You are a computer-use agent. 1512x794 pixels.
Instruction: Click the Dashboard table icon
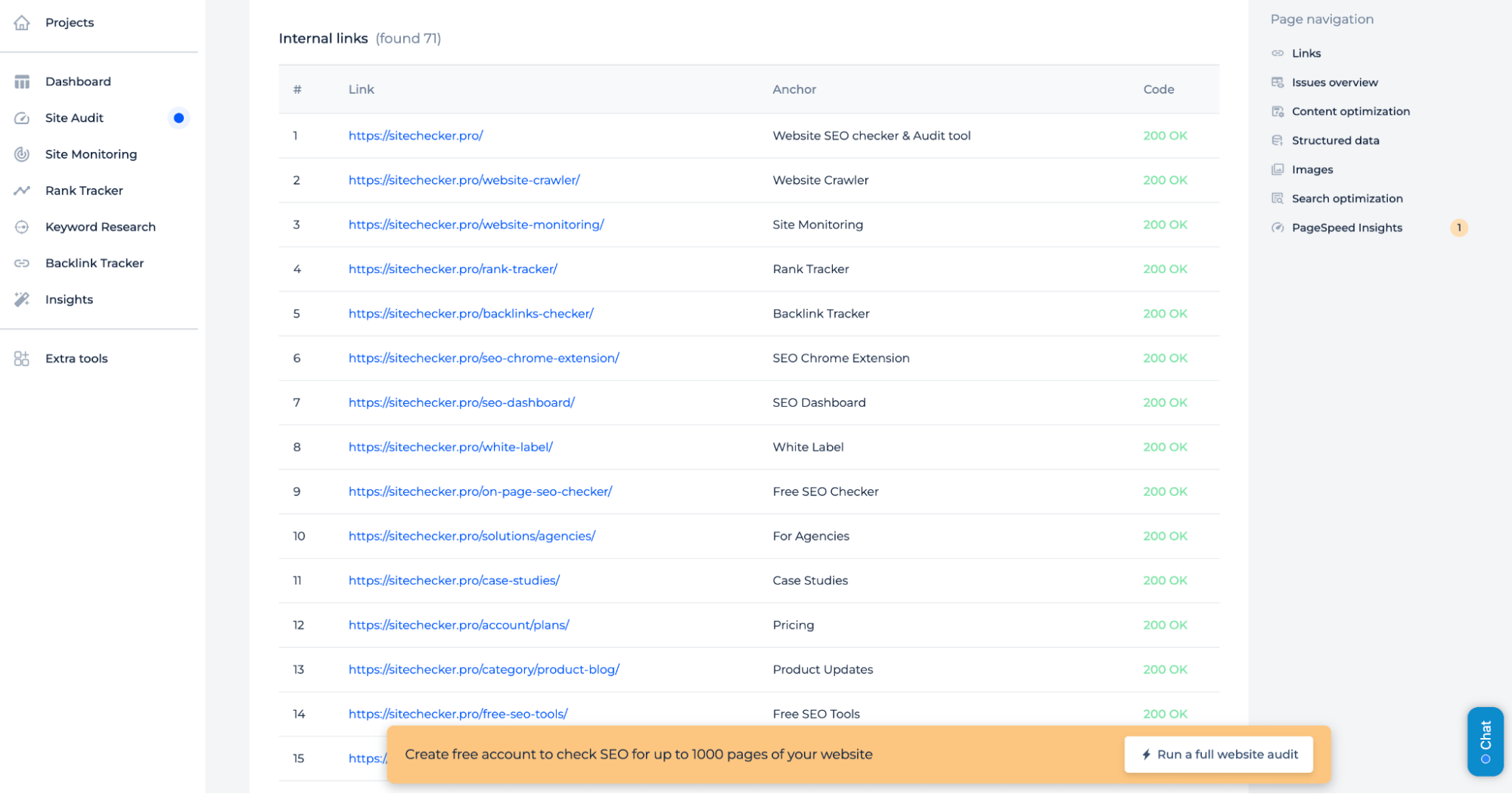pyautogui.click(x=22, y=82)
